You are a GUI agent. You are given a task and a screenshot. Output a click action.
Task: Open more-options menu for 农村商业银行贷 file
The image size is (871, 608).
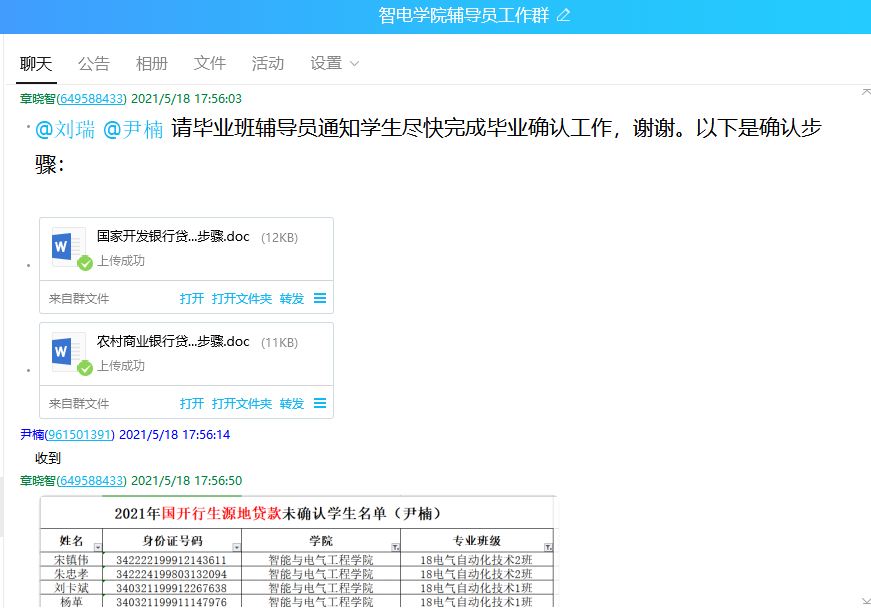tap(320, 403)
